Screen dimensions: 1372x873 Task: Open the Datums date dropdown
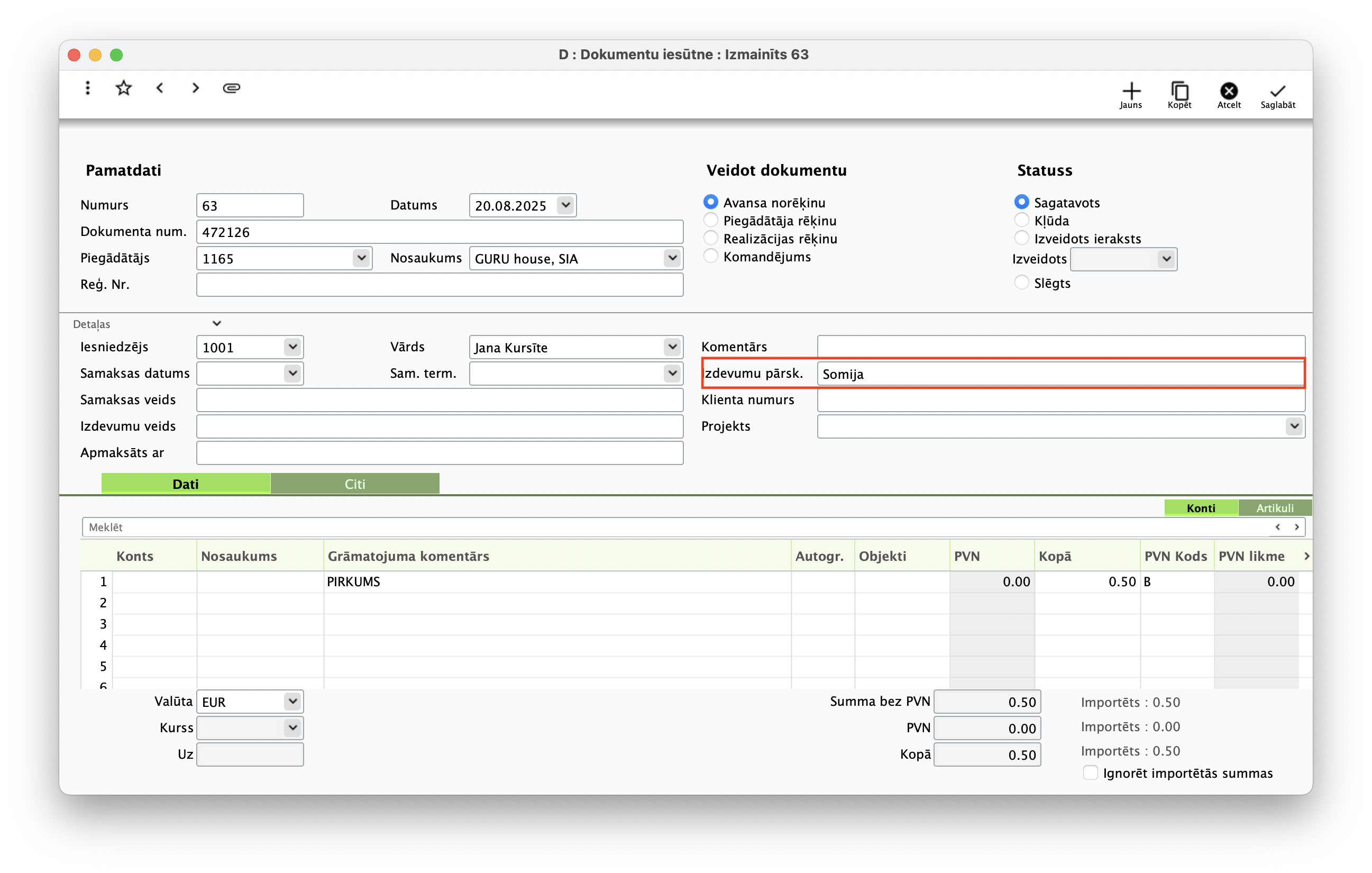pyautogui.click(x=565, y=205)
